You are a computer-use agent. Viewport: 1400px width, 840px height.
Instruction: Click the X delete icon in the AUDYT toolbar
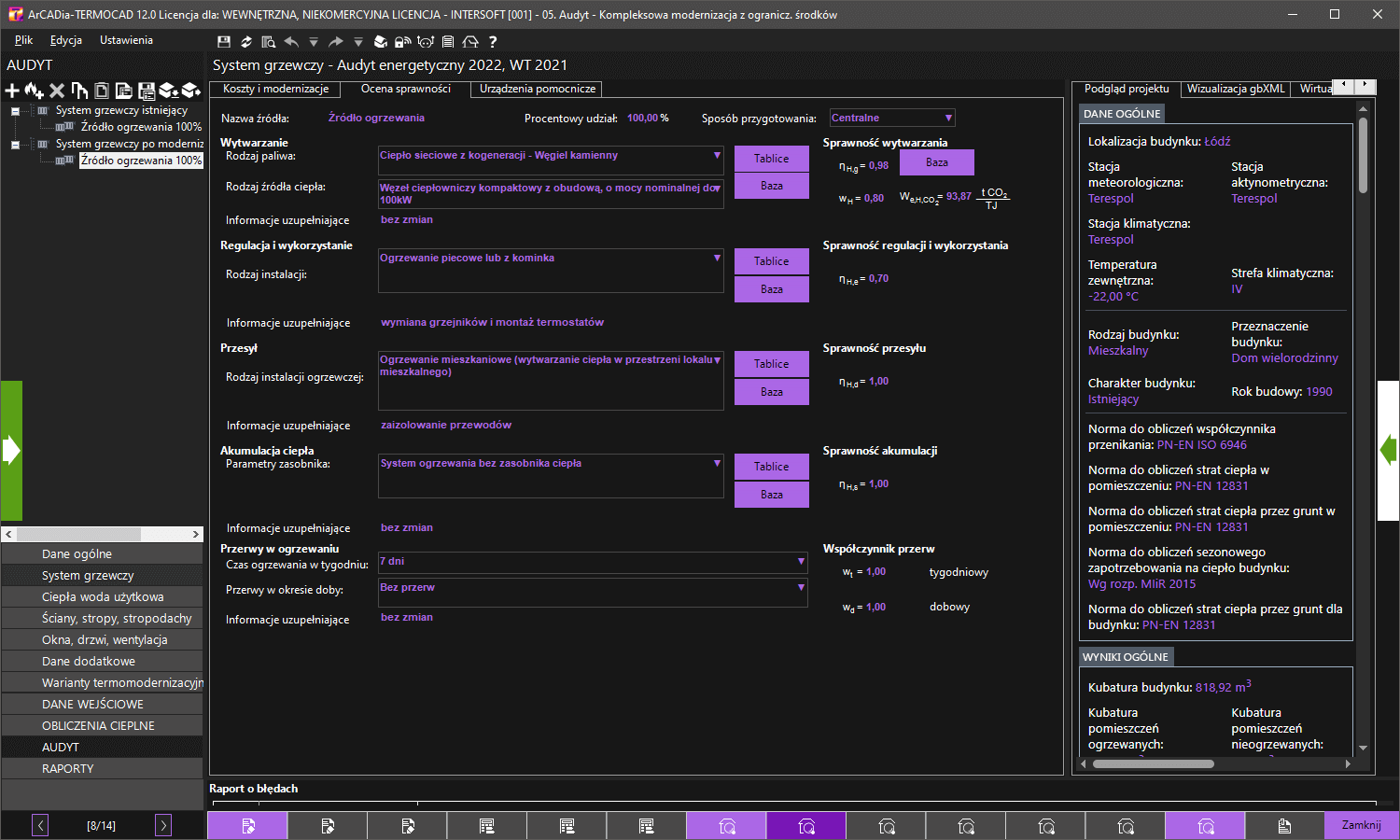[x=57, y=91]
